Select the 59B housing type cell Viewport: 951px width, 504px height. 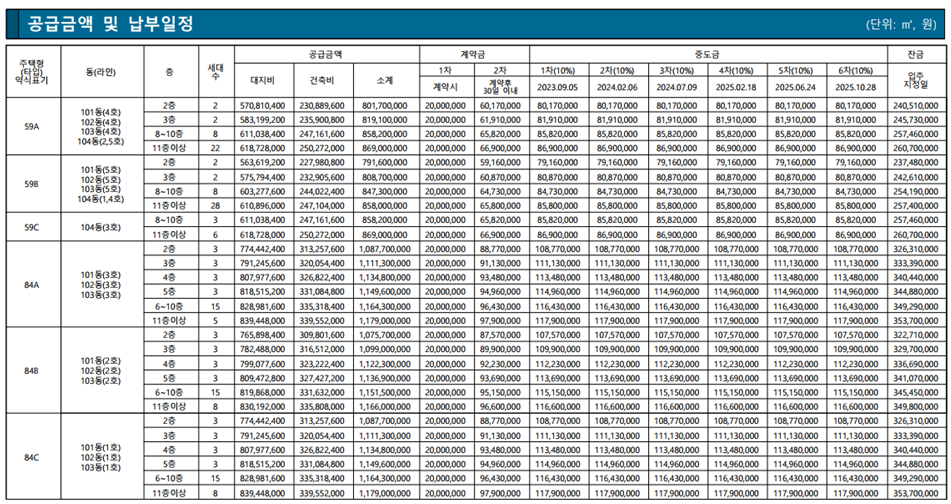pyautogui.click(x=32, y=184)
